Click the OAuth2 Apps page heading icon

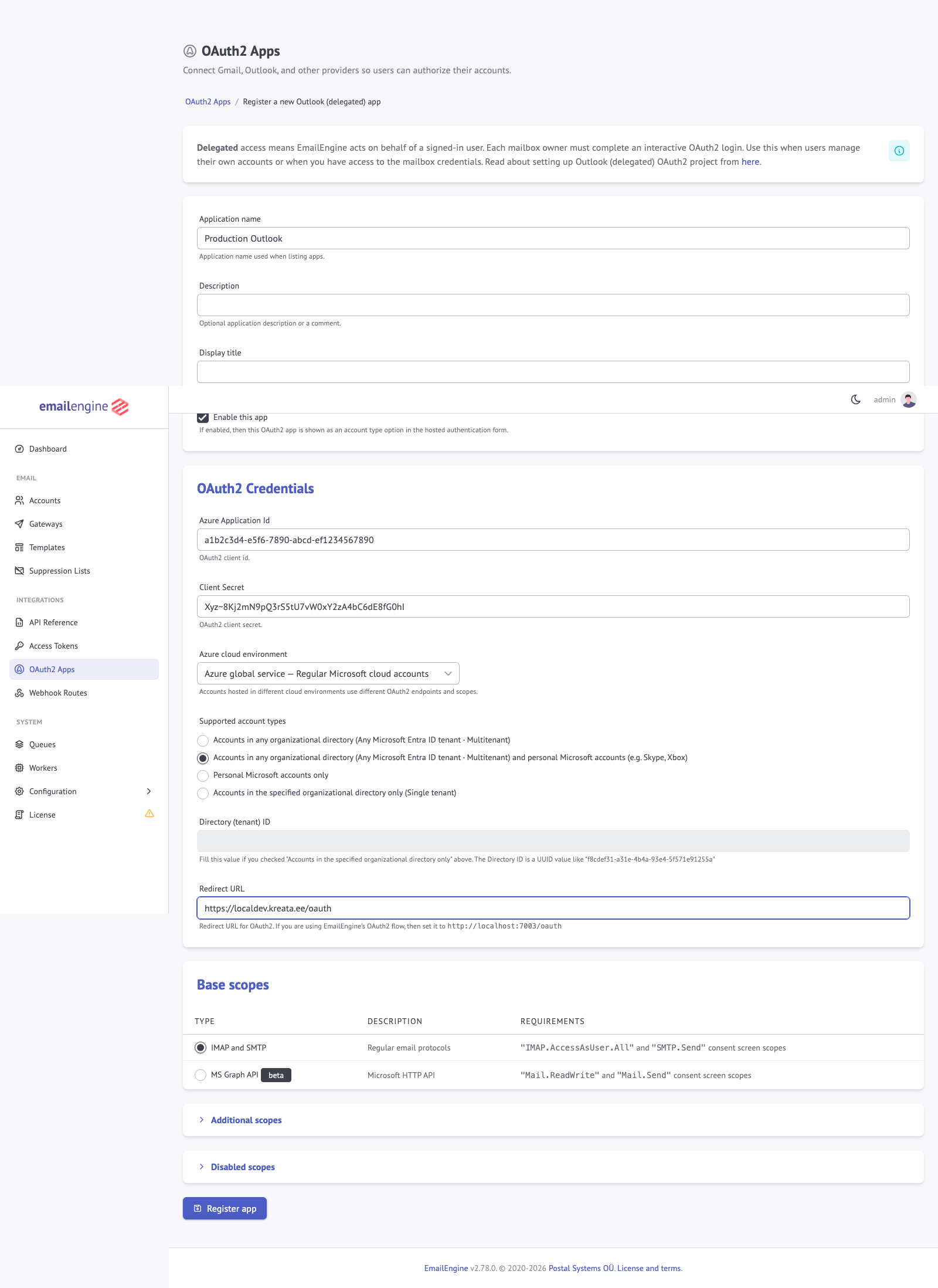click(x=190, y=51)
